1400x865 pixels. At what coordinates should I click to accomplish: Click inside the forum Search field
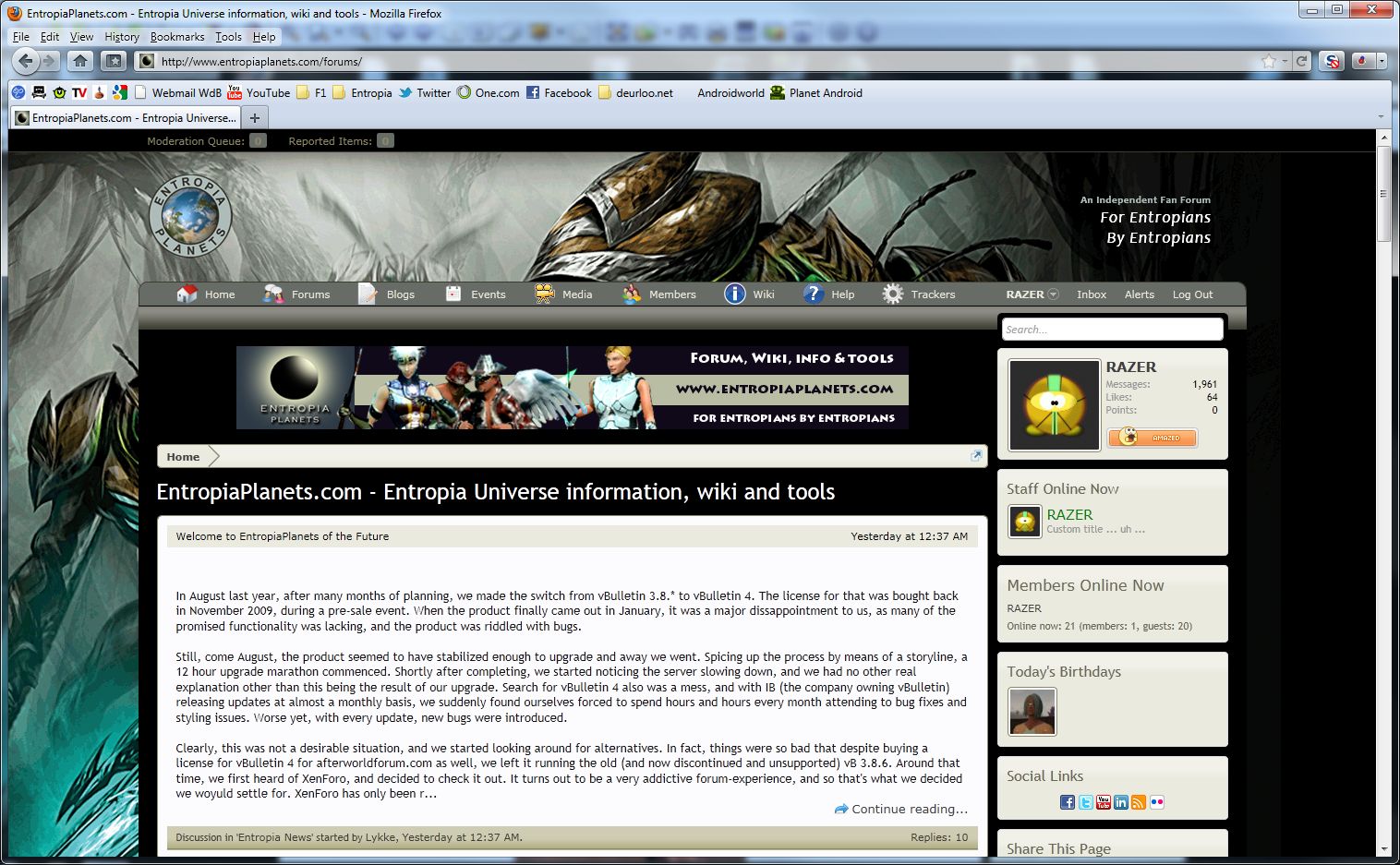tap(1112, 330)
